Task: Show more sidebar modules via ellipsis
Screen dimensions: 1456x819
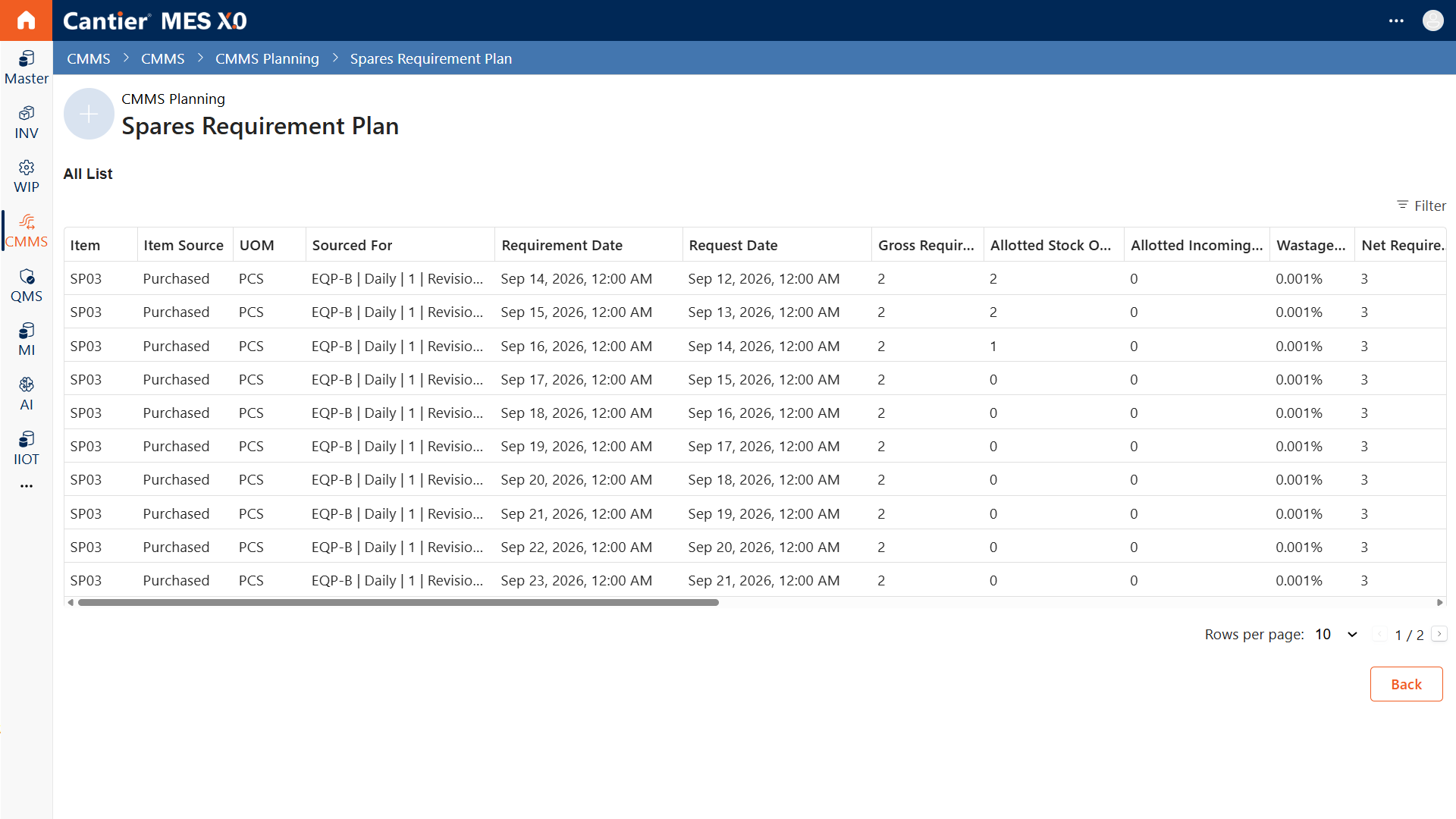Action: pyautogui.click(x=27, y=486)
